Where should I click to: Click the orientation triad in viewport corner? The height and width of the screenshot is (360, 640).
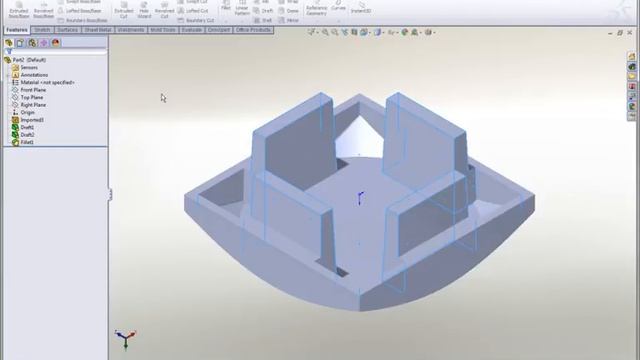[x=125, y=339]
